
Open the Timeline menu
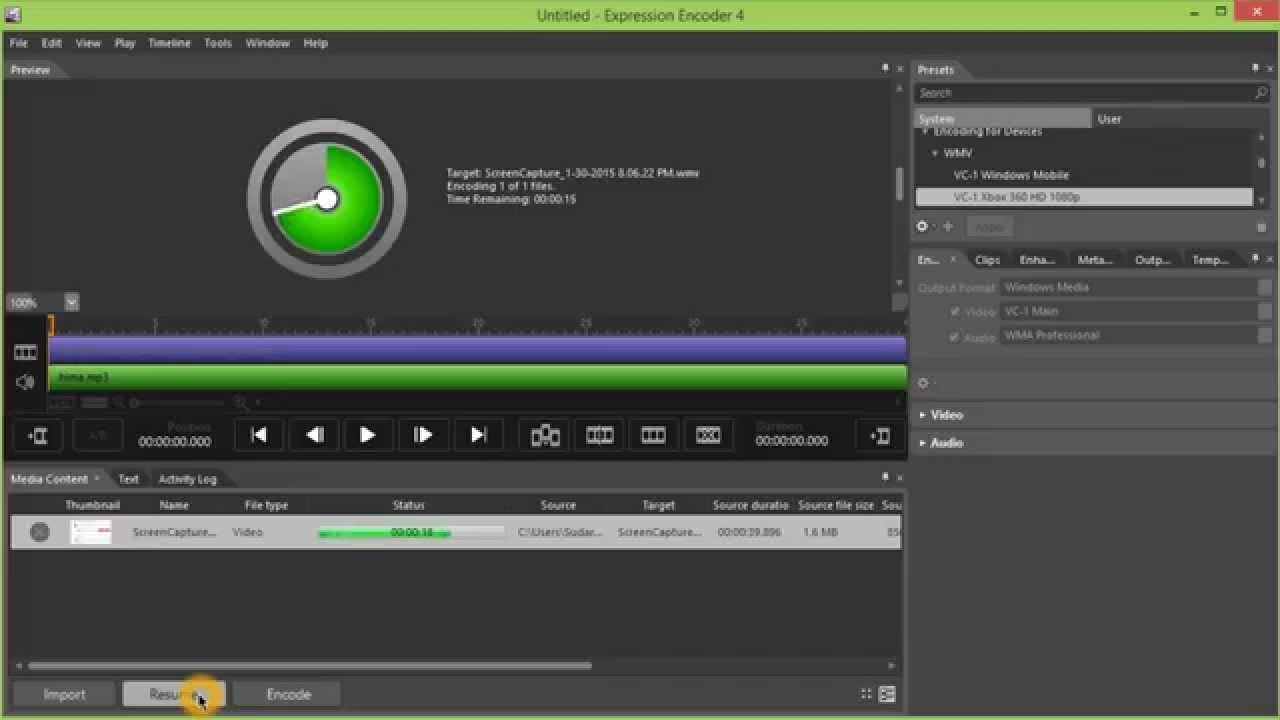[x=169, y=43]
